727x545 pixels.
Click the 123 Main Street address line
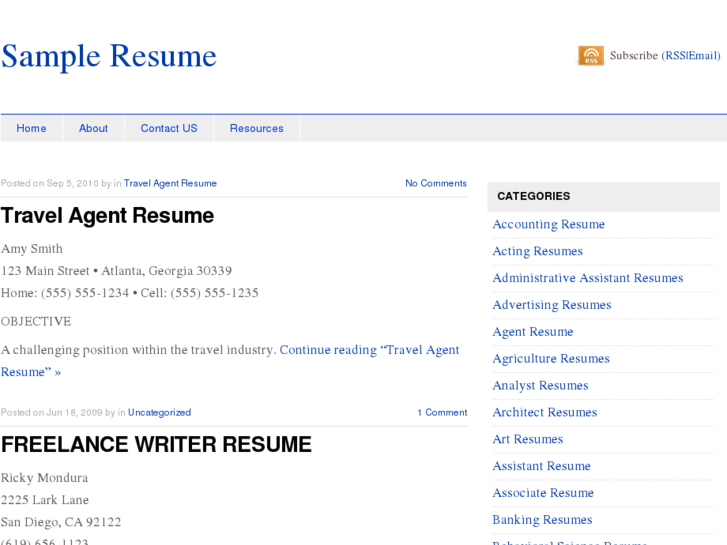(x=116, y=271)
